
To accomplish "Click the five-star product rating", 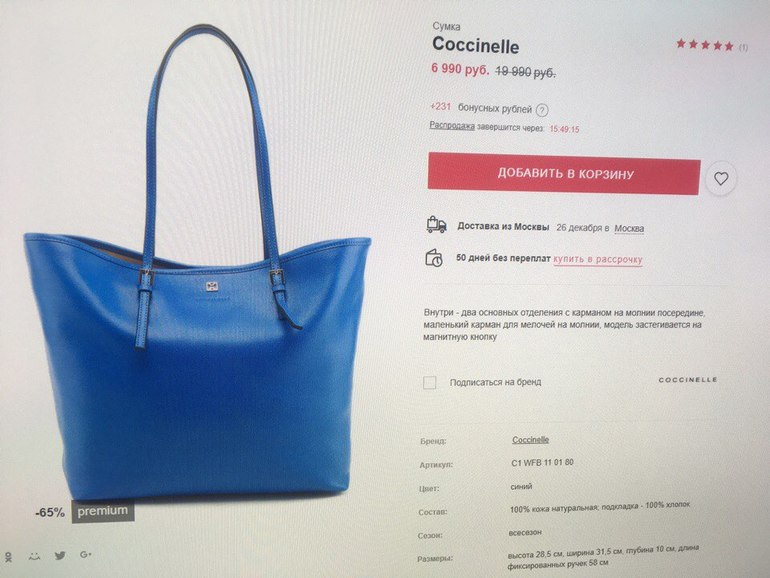I will pos(705,45).
